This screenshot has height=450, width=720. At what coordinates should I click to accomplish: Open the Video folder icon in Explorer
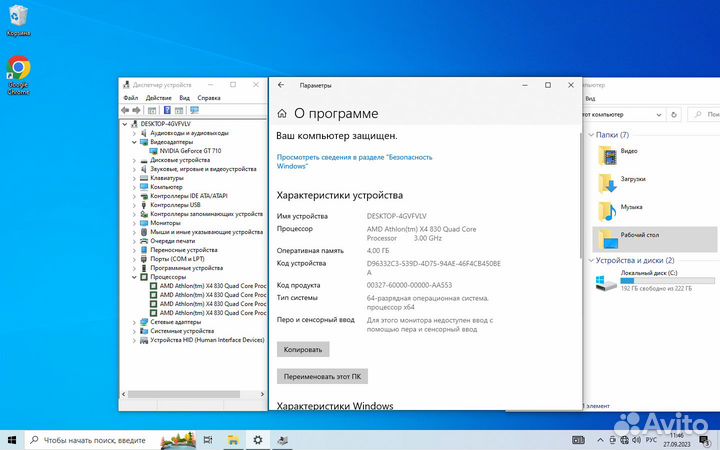click(x=608, y=155)
